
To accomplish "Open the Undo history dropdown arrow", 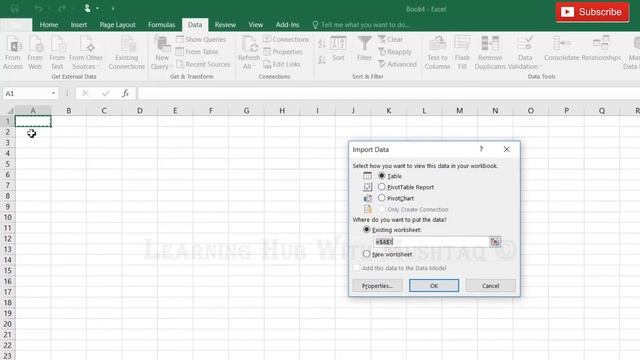I will pyautogui.click(x=48, y=9).
